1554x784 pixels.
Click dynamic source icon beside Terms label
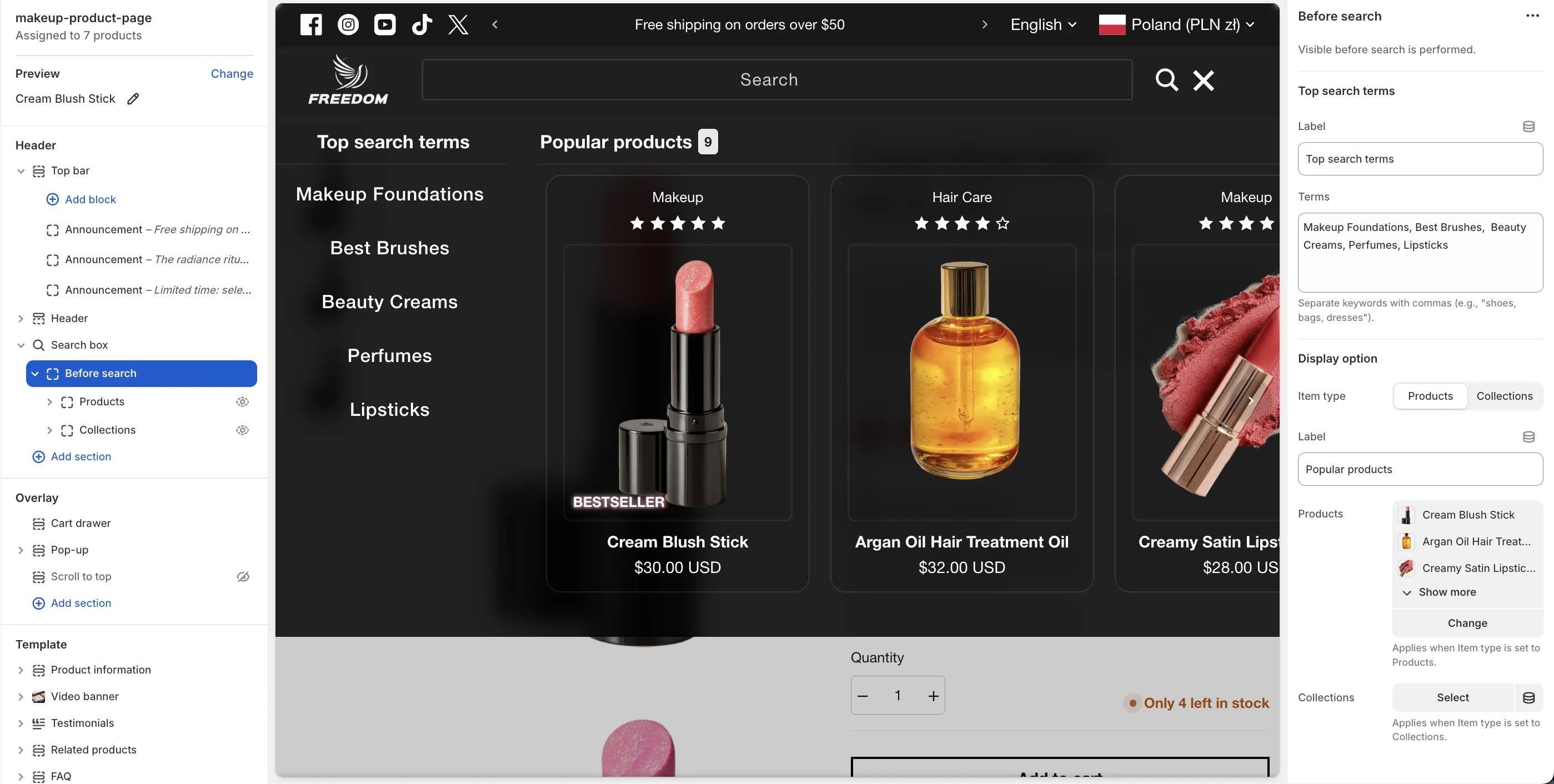click(x=1528, y=127)
